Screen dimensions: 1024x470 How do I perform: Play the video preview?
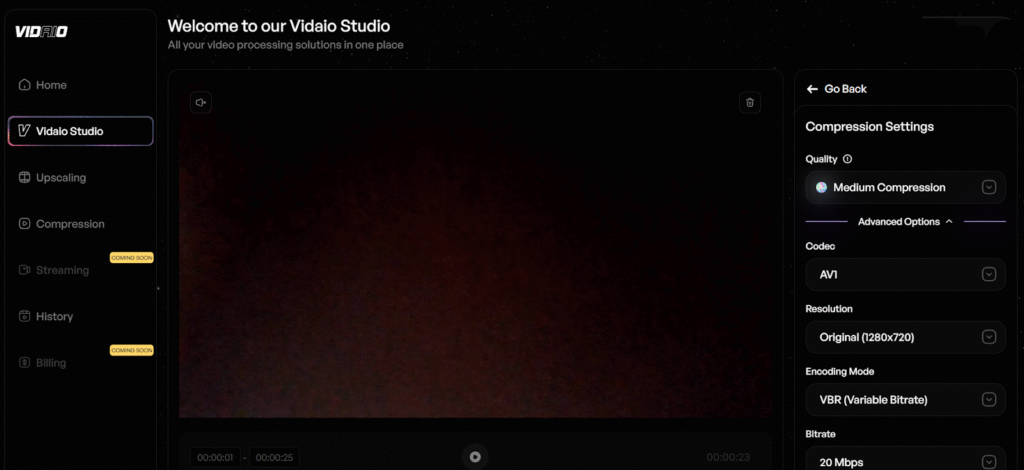475,457
